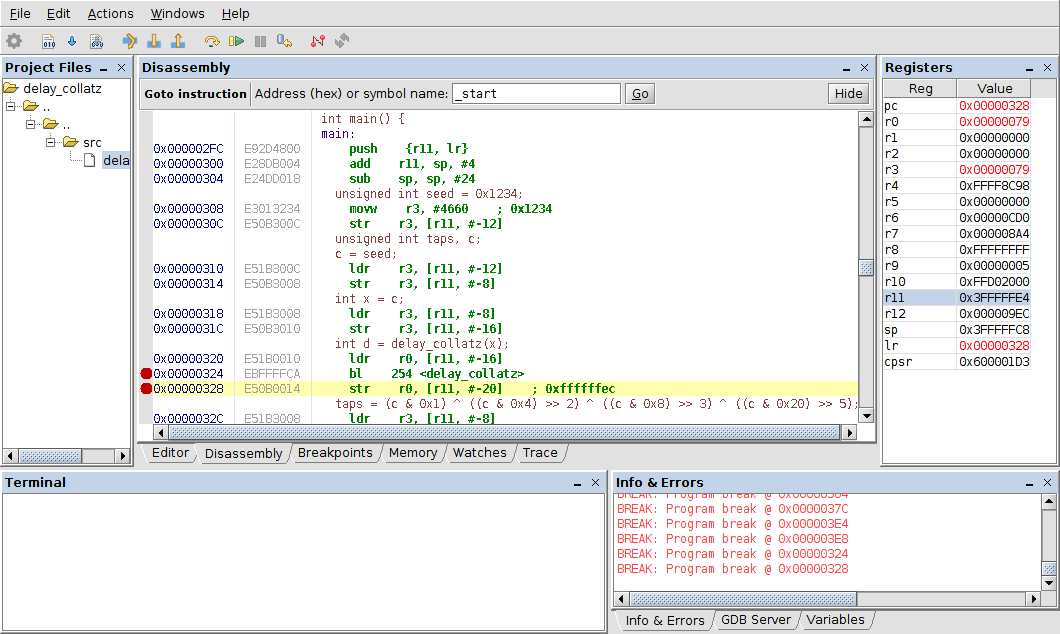Viewport: 1060px width, 634px height.
Task: Click the cpsr value 0x600001D3
Action: 994,362
